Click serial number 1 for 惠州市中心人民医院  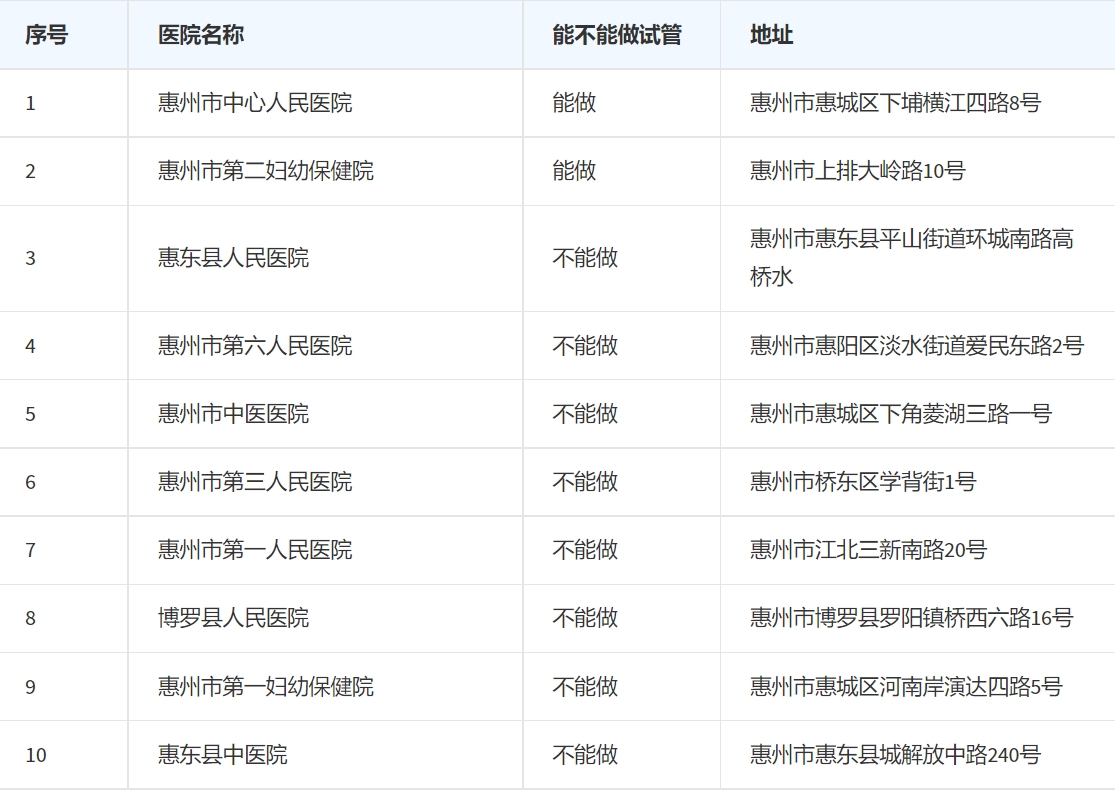(x=31, y=104)
